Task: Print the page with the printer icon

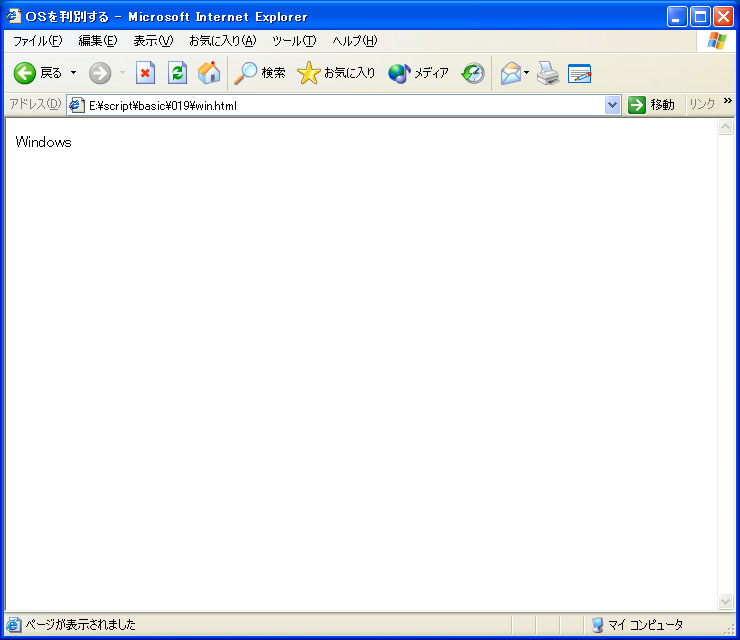Action: 548,73
